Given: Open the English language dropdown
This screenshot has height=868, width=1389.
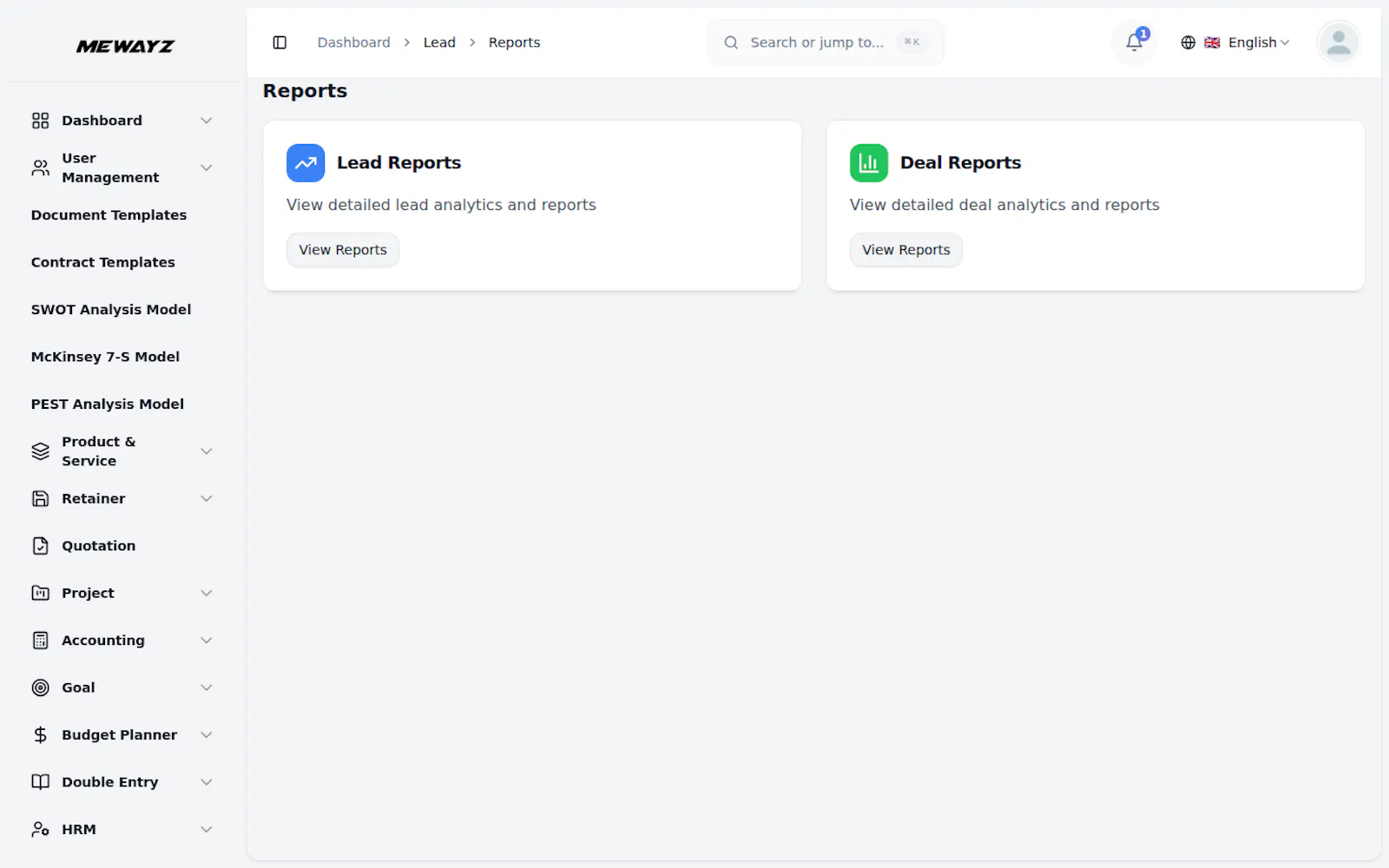Looking at the screenshot, I should coord(1235,43).
